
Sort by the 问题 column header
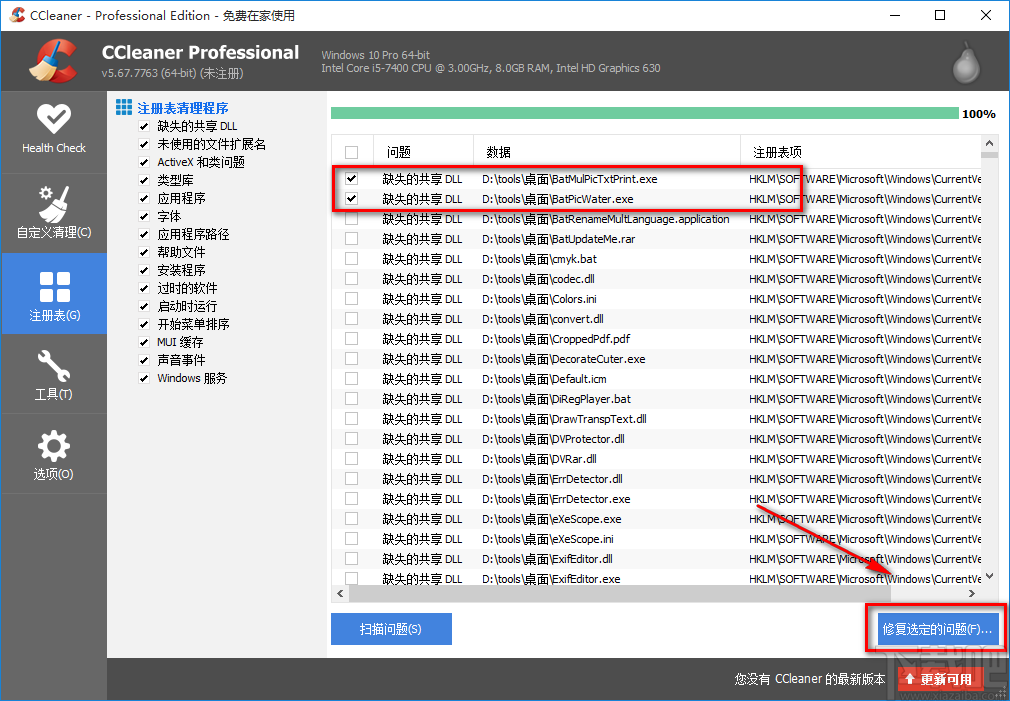click(x=423, y=152)
